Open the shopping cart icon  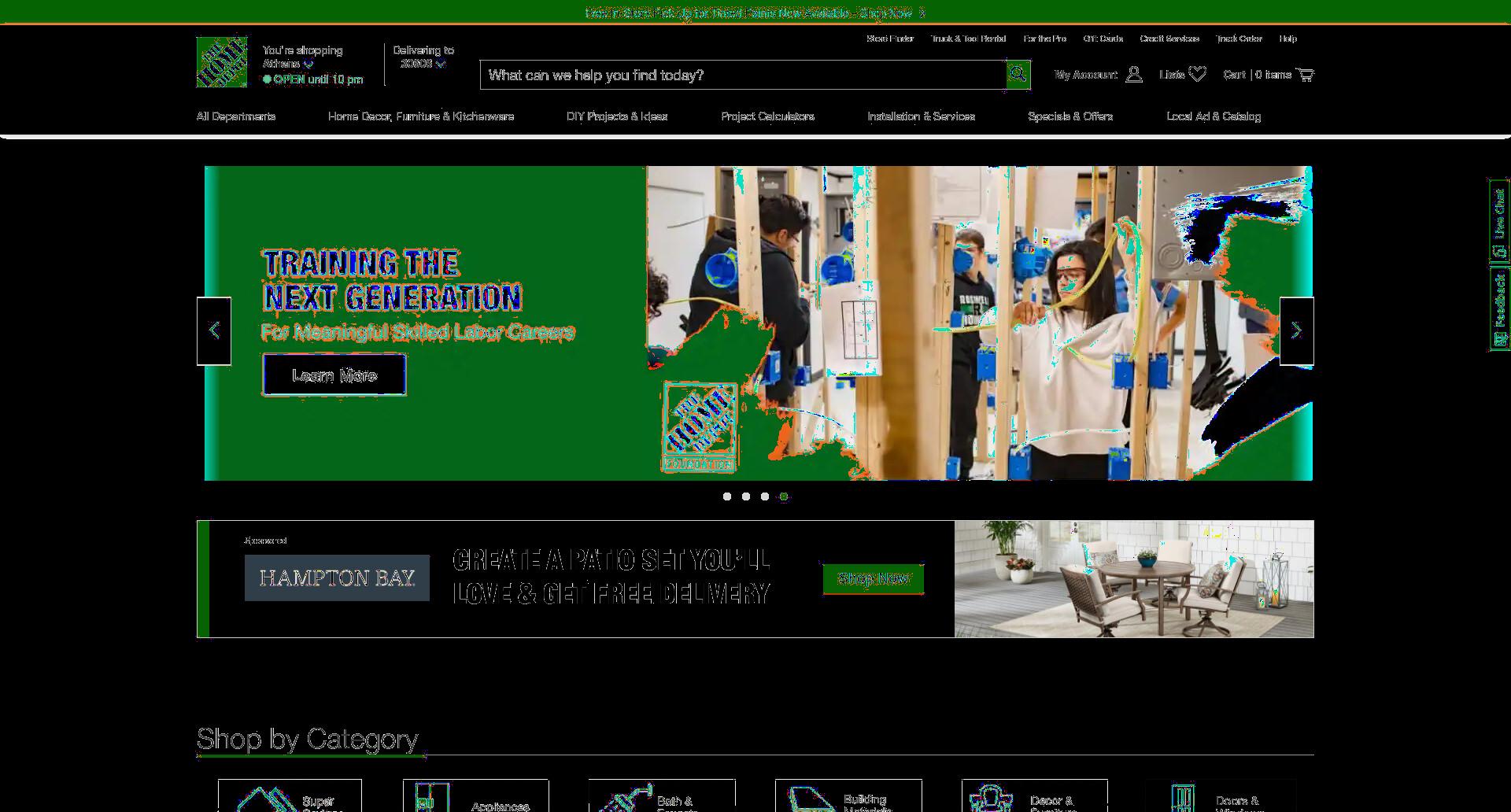tap(1305, 75)
